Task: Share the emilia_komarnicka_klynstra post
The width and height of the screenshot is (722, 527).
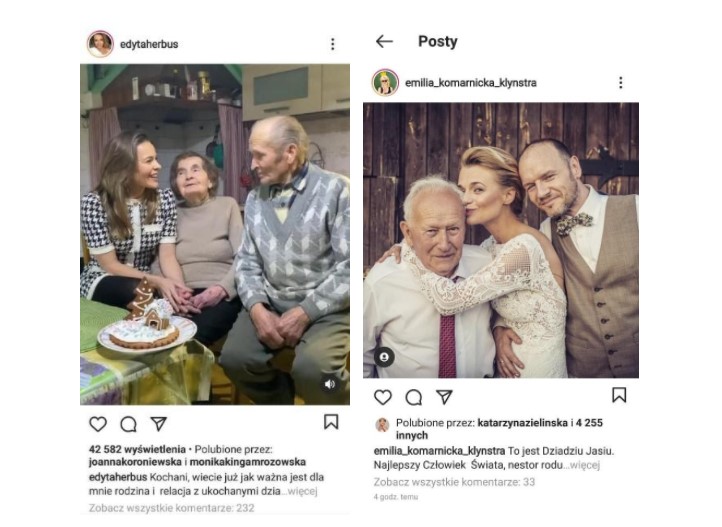Action: point(444,397)
